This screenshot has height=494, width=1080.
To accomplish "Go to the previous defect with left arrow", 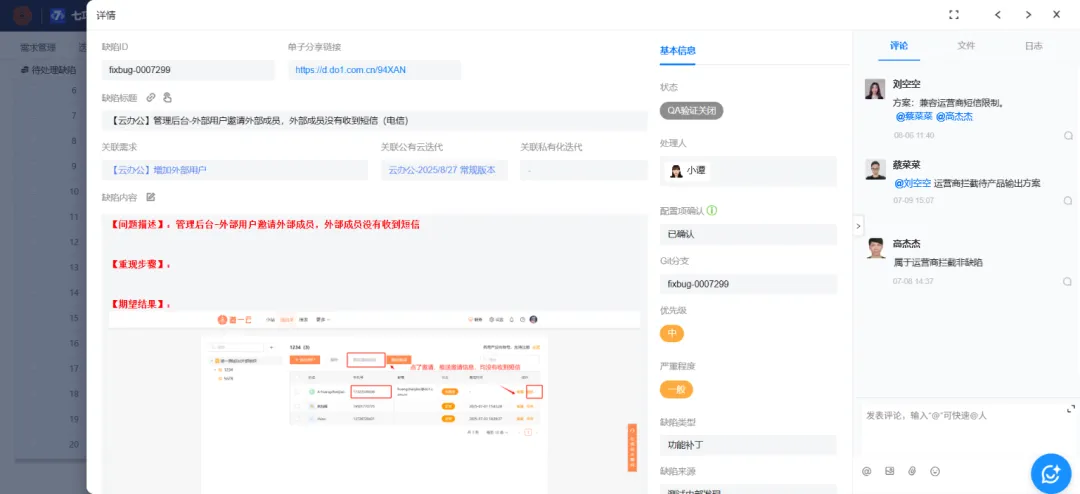I will point(997,15).
